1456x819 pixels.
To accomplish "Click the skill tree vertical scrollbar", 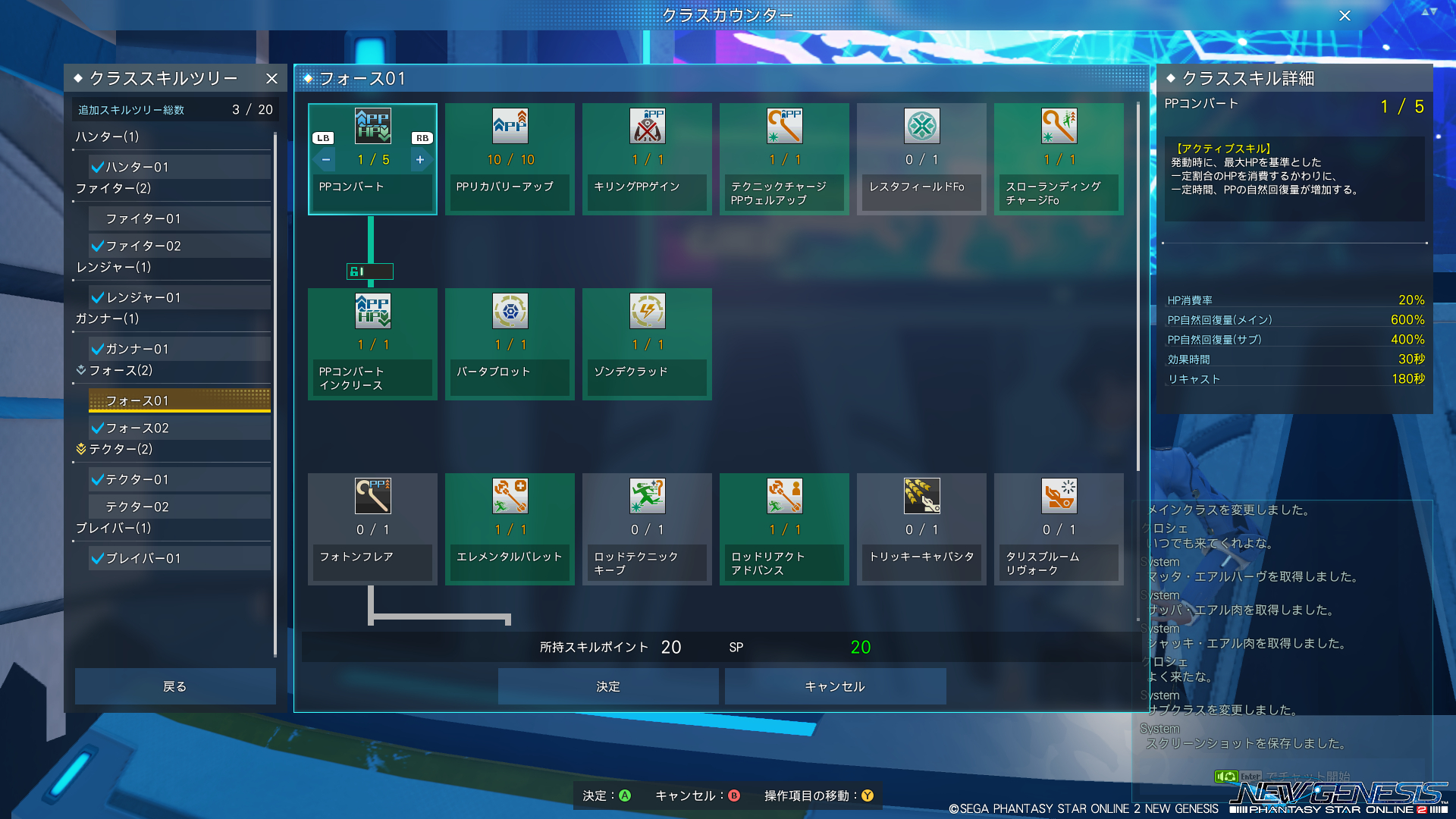I will click(1138, 287).
